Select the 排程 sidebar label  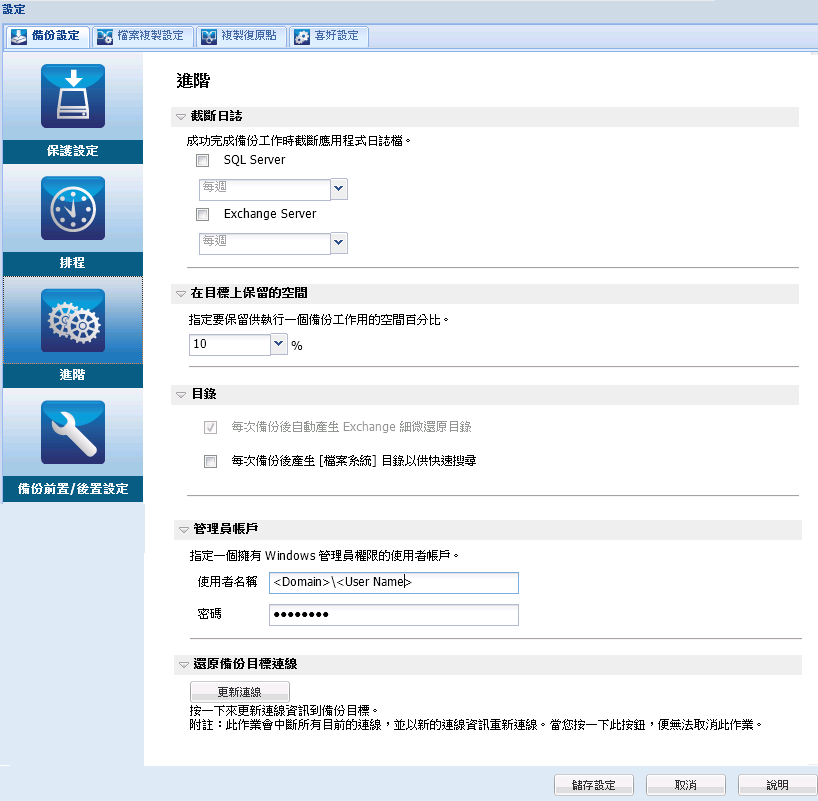[x=73, y=263]
